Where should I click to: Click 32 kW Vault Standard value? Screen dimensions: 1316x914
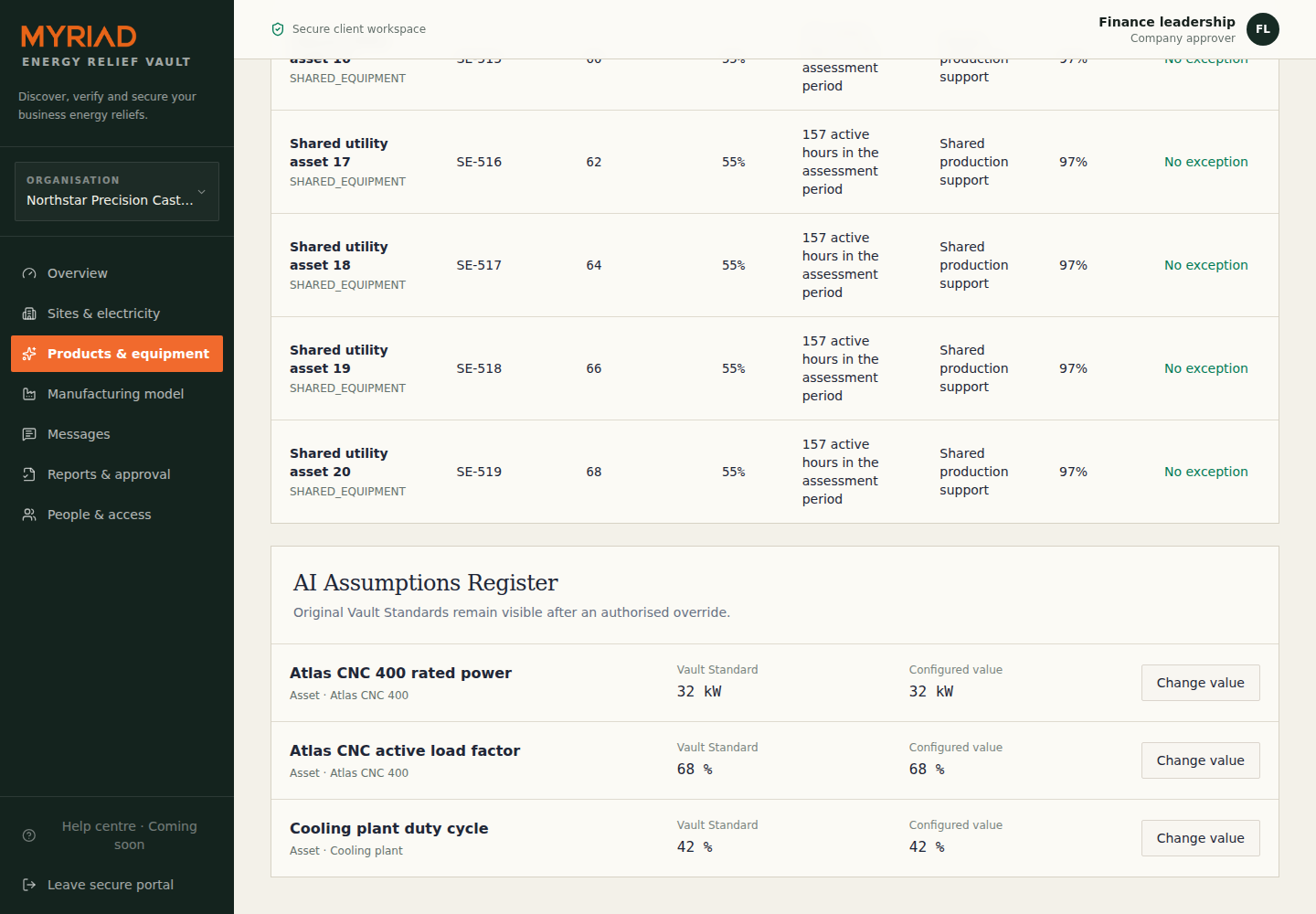tap(699, 692)
